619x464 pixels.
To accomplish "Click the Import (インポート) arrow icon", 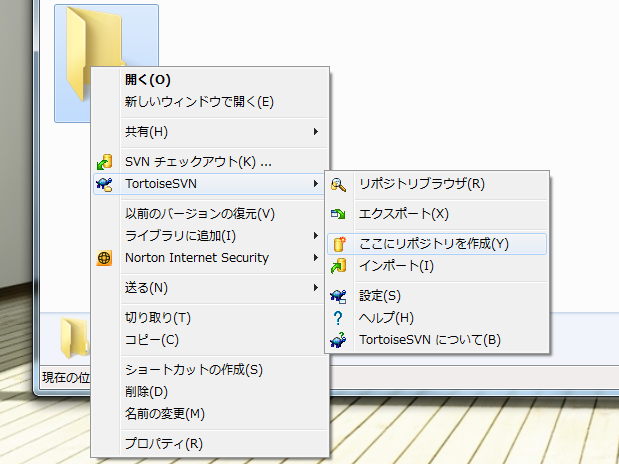I will pyautogui.click(x=338, y=266).
